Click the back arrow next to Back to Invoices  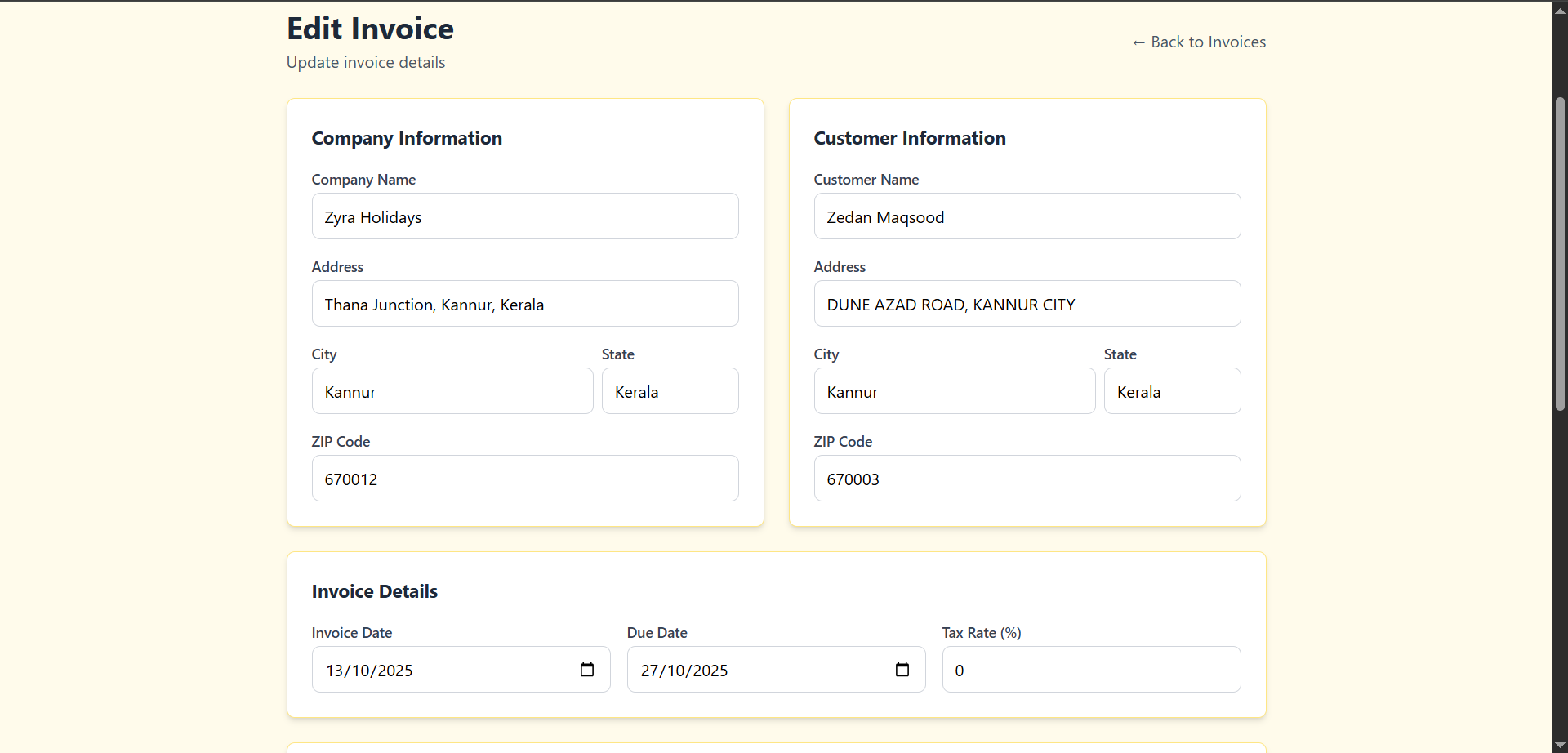1138,42
